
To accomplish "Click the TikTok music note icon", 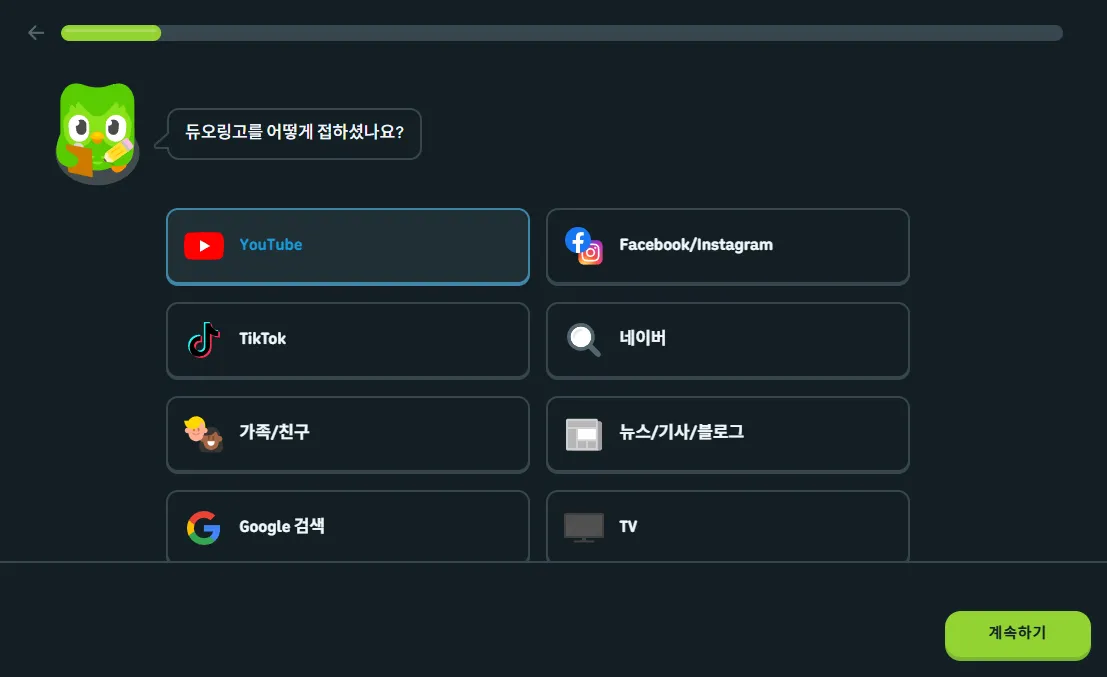I will pos(203,340).
